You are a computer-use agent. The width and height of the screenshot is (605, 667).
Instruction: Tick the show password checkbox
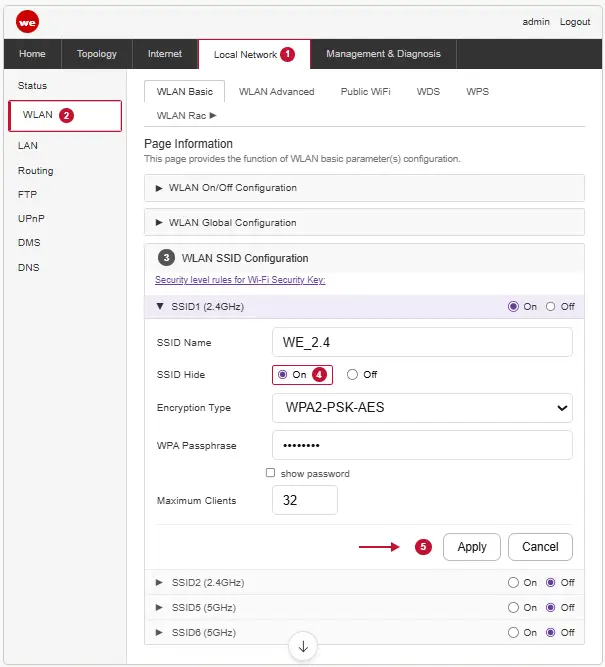point(270,473)
